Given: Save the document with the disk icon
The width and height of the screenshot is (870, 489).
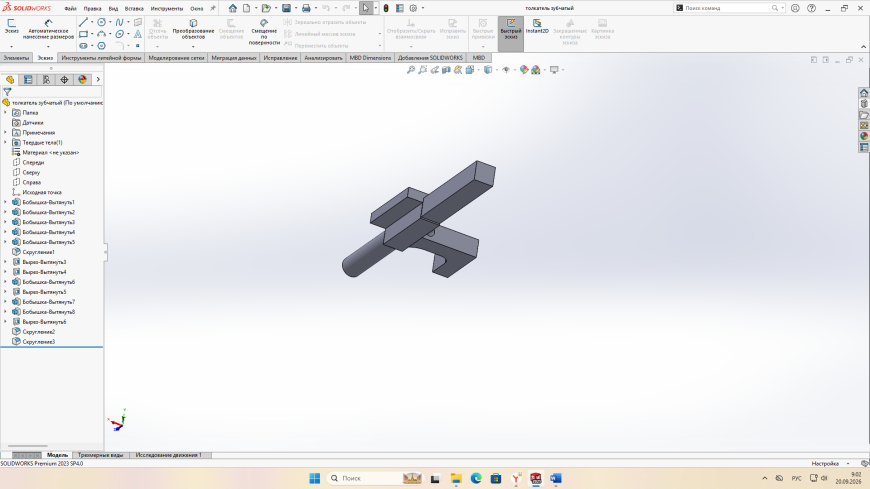Looking at the screenshot, I should click(x=286, y=8).
